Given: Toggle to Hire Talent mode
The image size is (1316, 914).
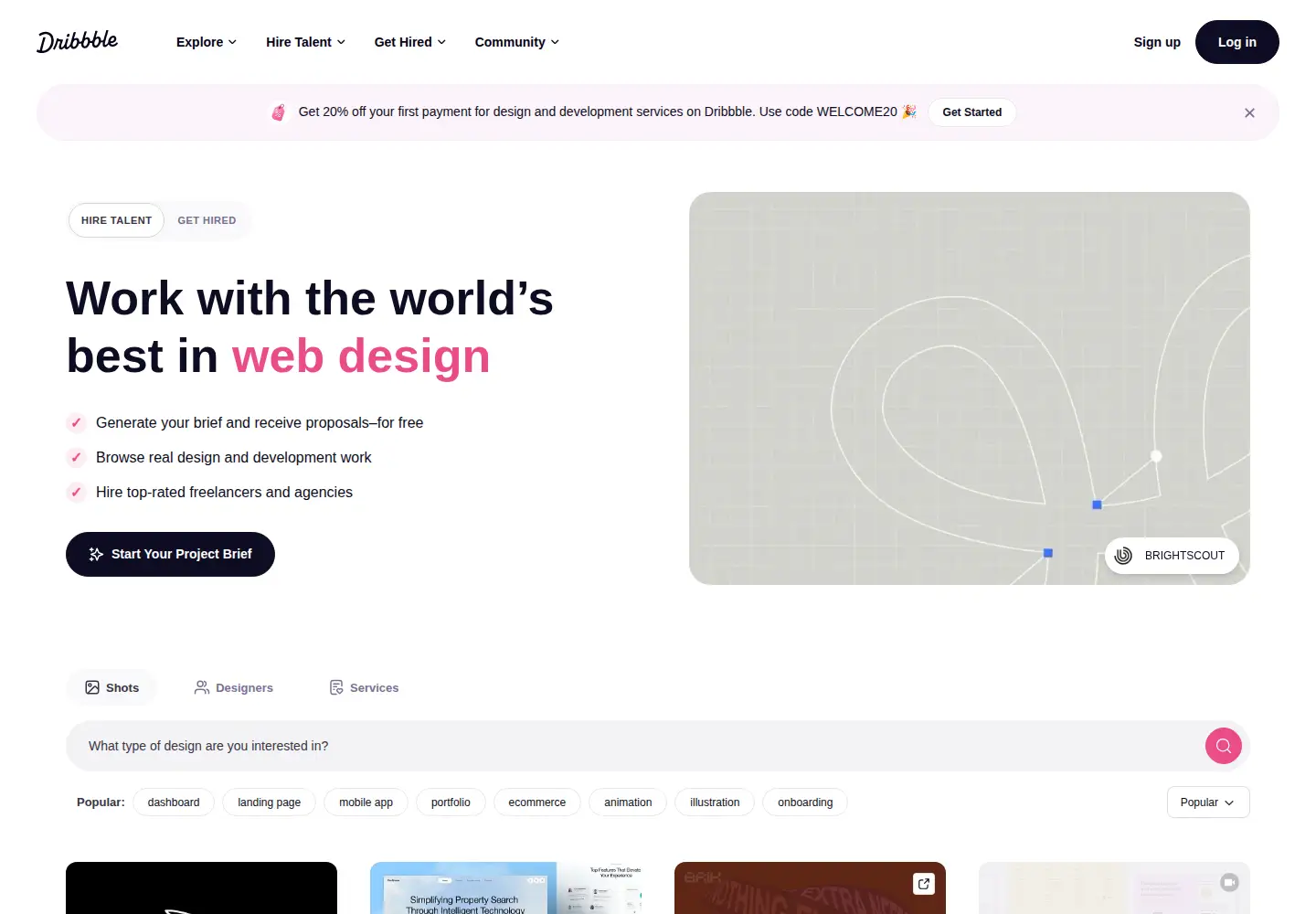Looking at the screenshot, I should point(116,220).
